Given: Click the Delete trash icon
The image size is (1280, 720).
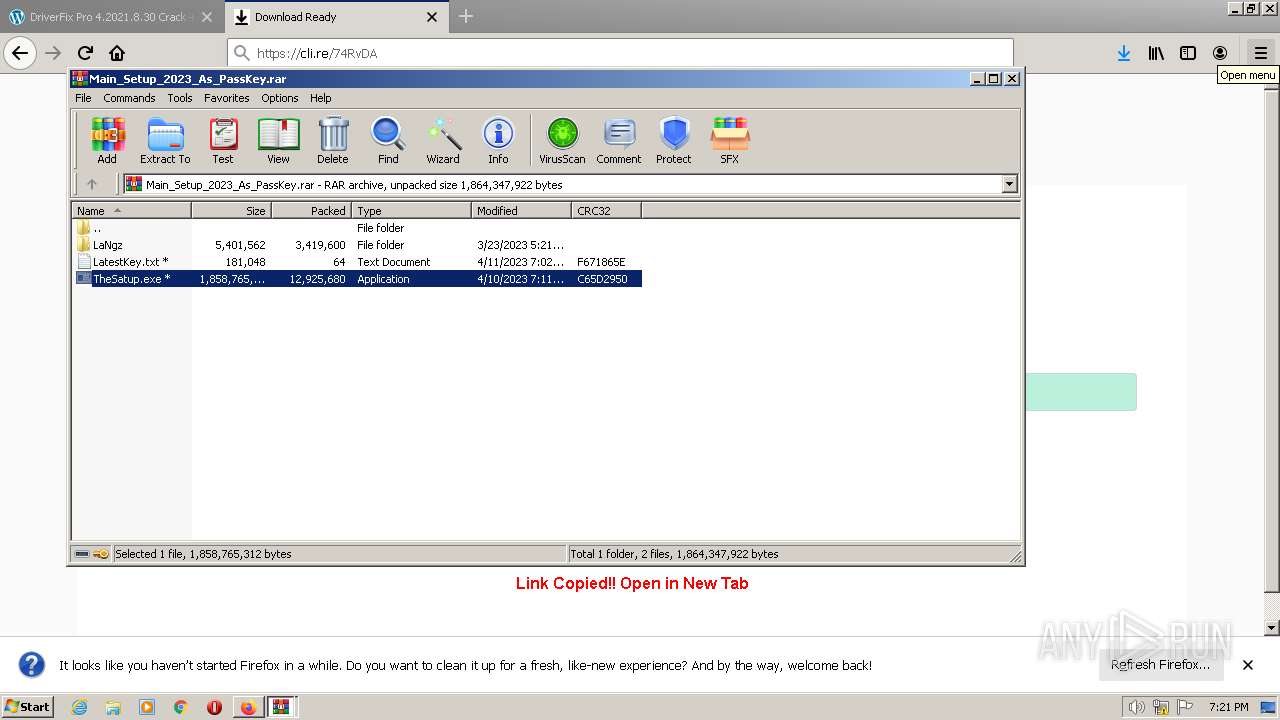Looking at the screenshot, I should point(333,140).
